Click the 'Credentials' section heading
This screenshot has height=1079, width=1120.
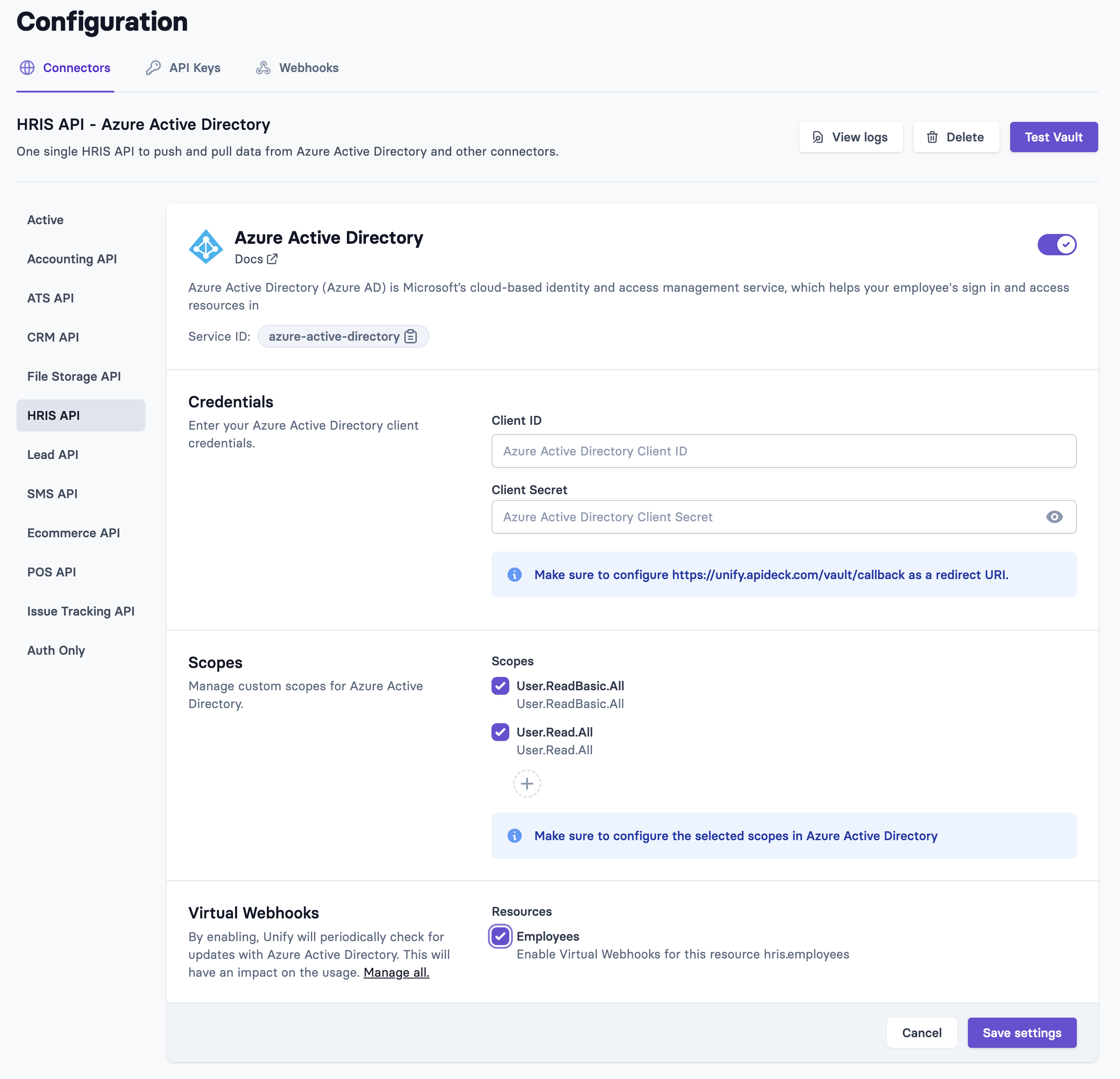point(231,402)
